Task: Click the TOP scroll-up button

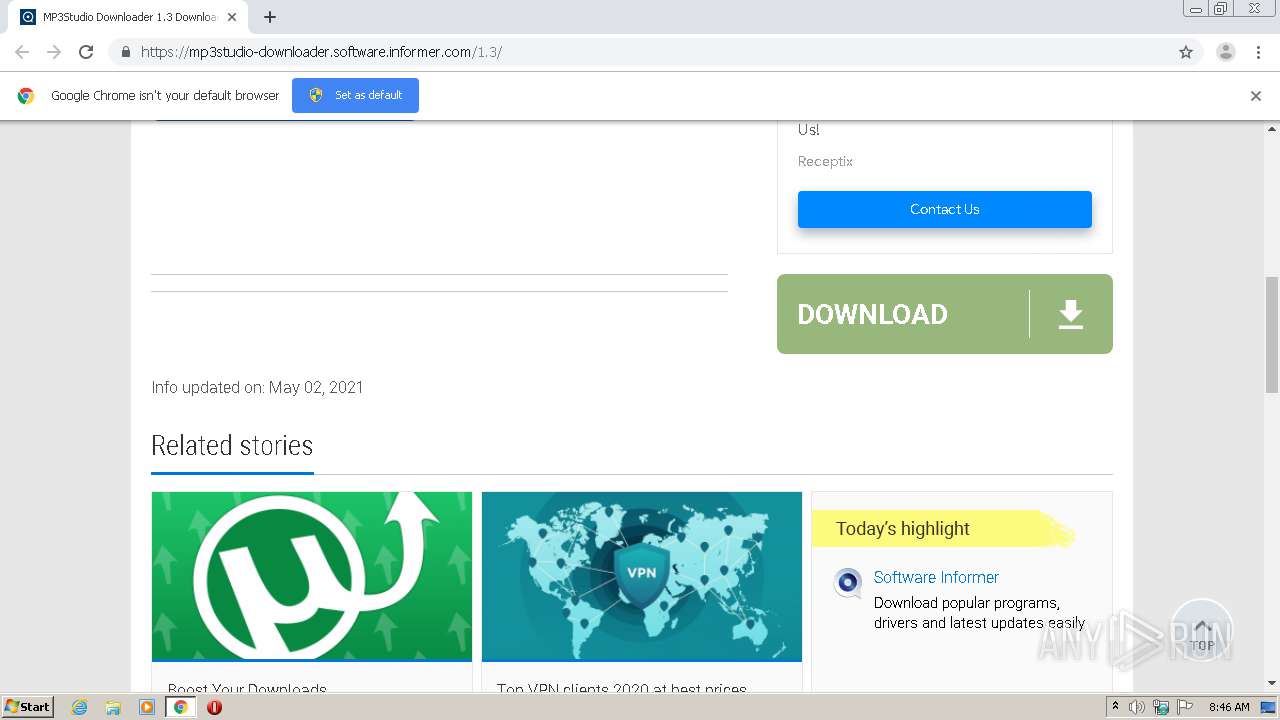Action: 1202,630
